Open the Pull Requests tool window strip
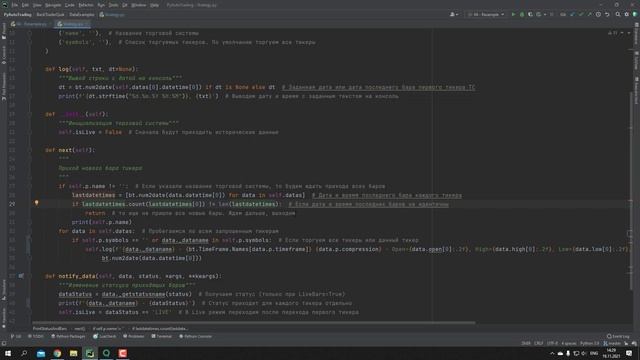640x360 pixels. 4,87
